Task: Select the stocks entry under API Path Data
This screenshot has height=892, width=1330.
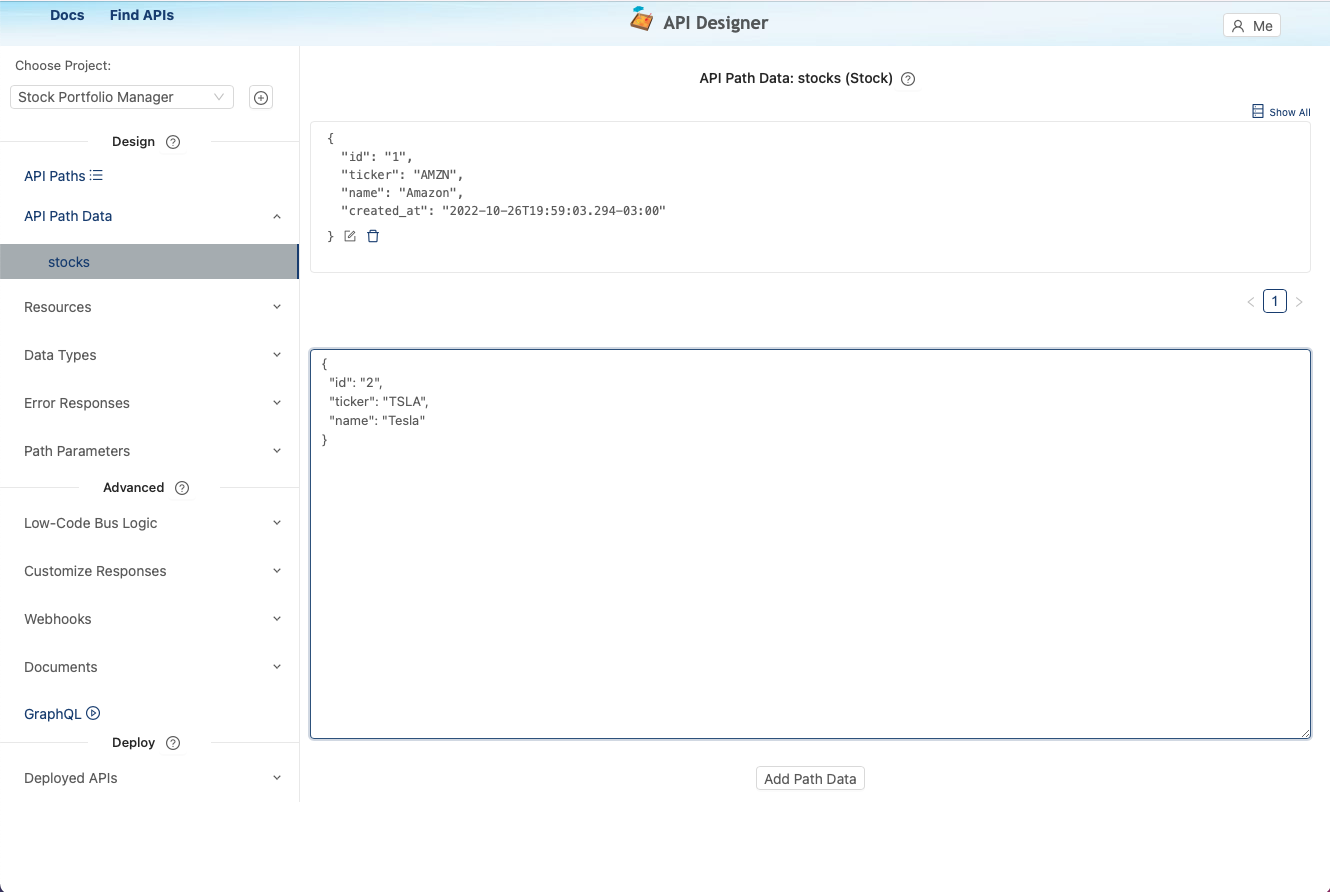Action: pyautogui.click(x=68, y=261)
